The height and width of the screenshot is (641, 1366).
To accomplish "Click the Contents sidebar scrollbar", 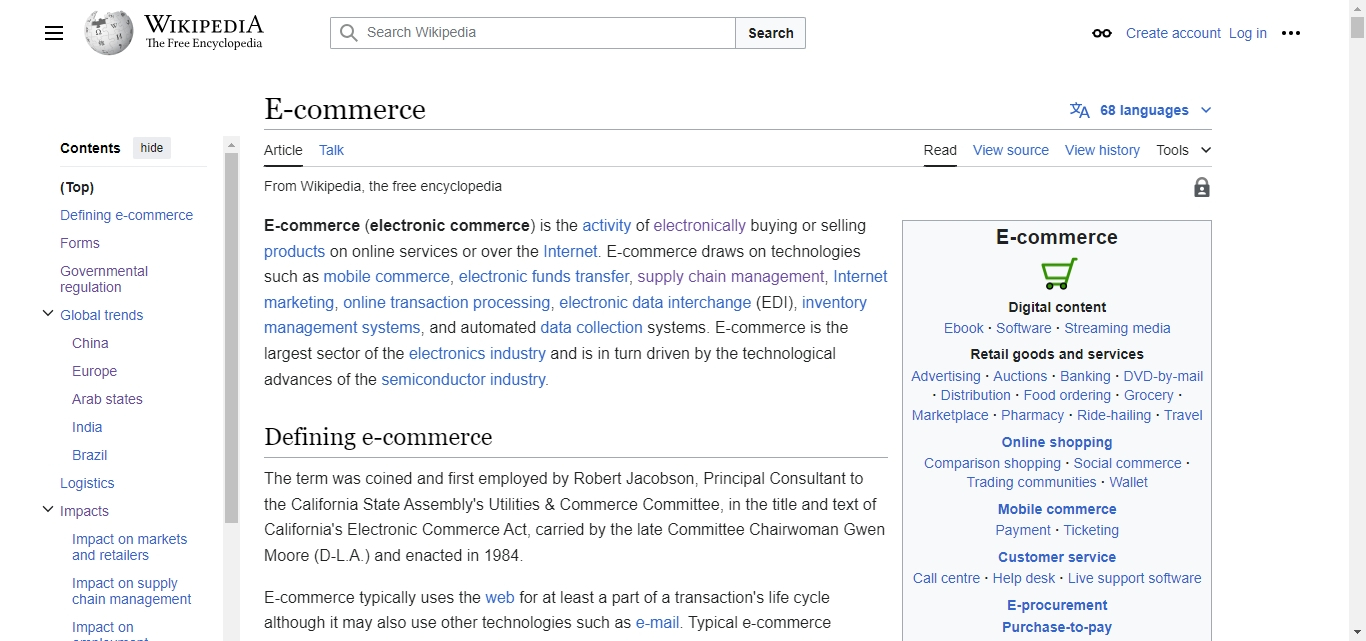I will 231,337.
